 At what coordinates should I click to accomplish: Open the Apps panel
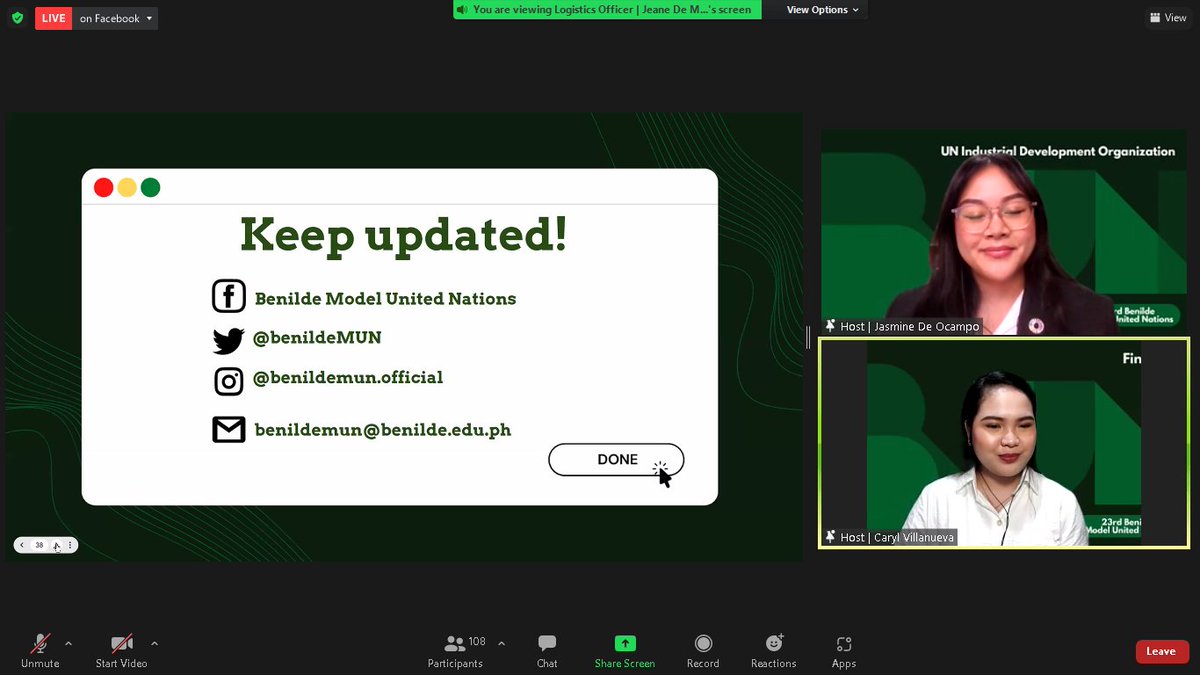click(x=844, y=651)
